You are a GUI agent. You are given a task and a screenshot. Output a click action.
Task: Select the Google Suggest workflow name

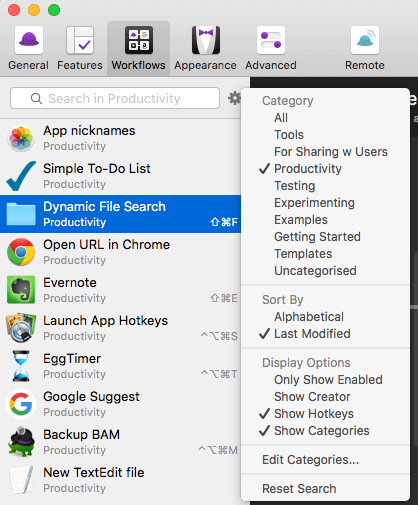click(x=91, y=397)
